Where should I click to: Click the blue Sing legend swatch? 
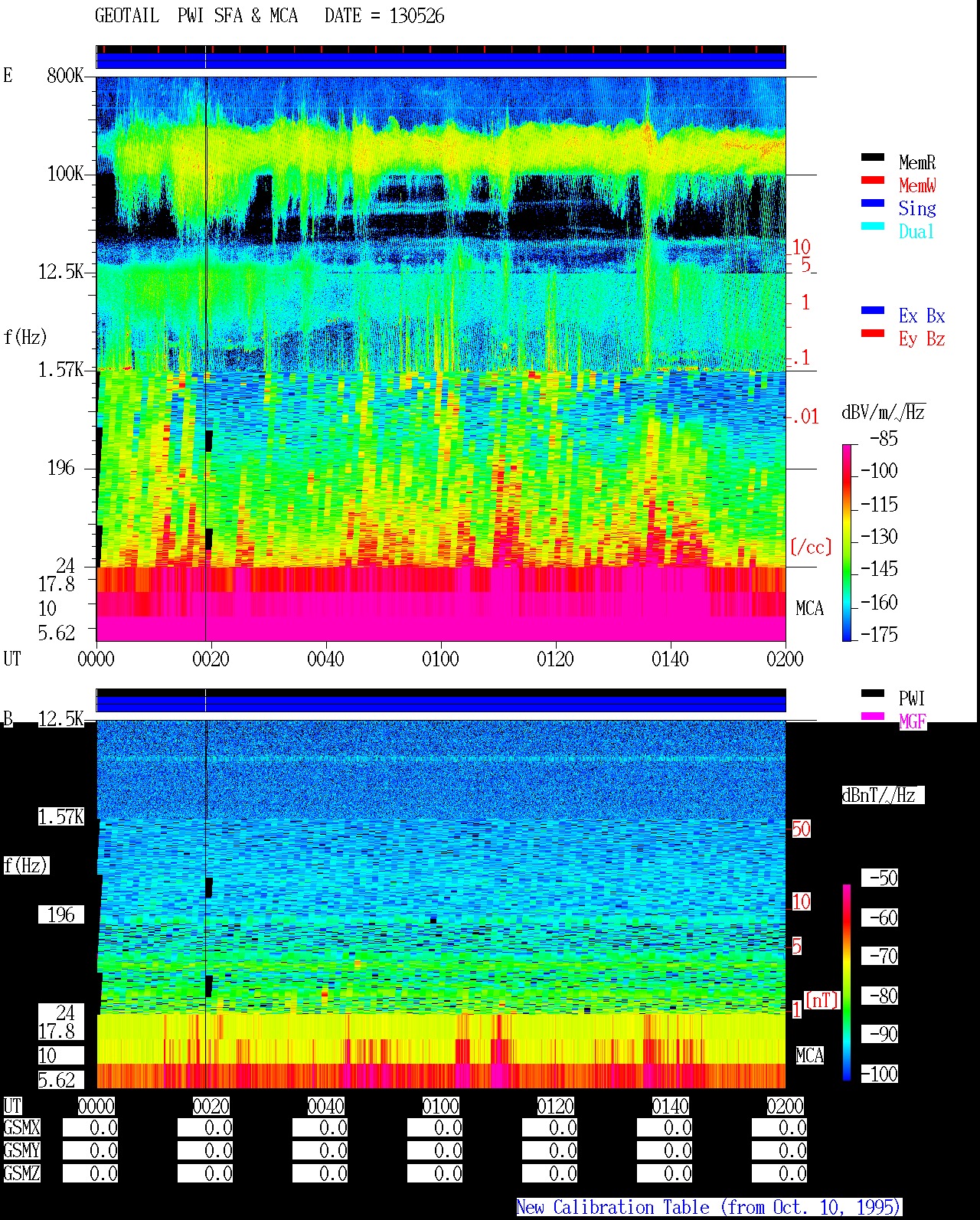pos(872,204)
